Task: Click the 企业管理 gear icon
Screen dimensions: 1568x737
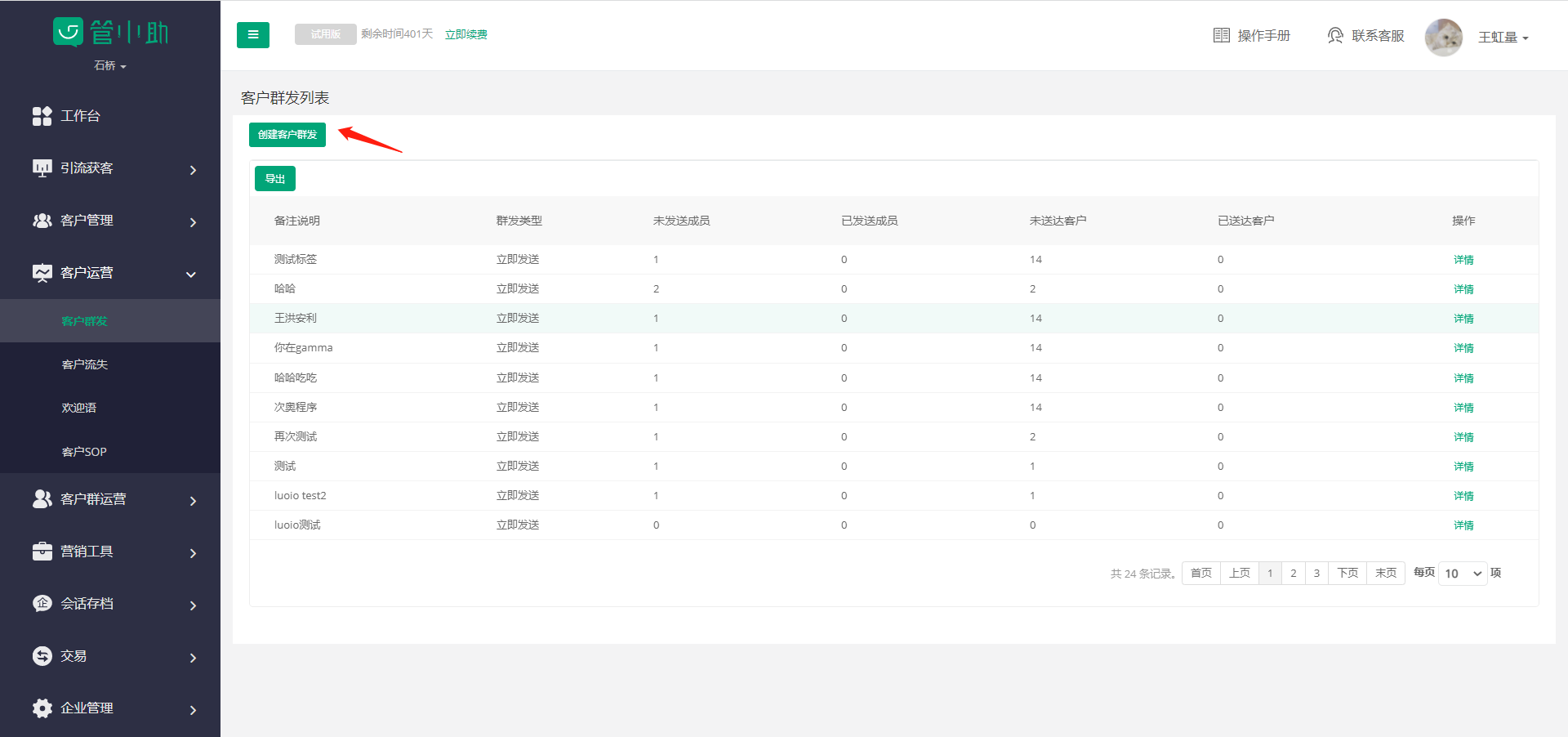Action: point(42,708)
